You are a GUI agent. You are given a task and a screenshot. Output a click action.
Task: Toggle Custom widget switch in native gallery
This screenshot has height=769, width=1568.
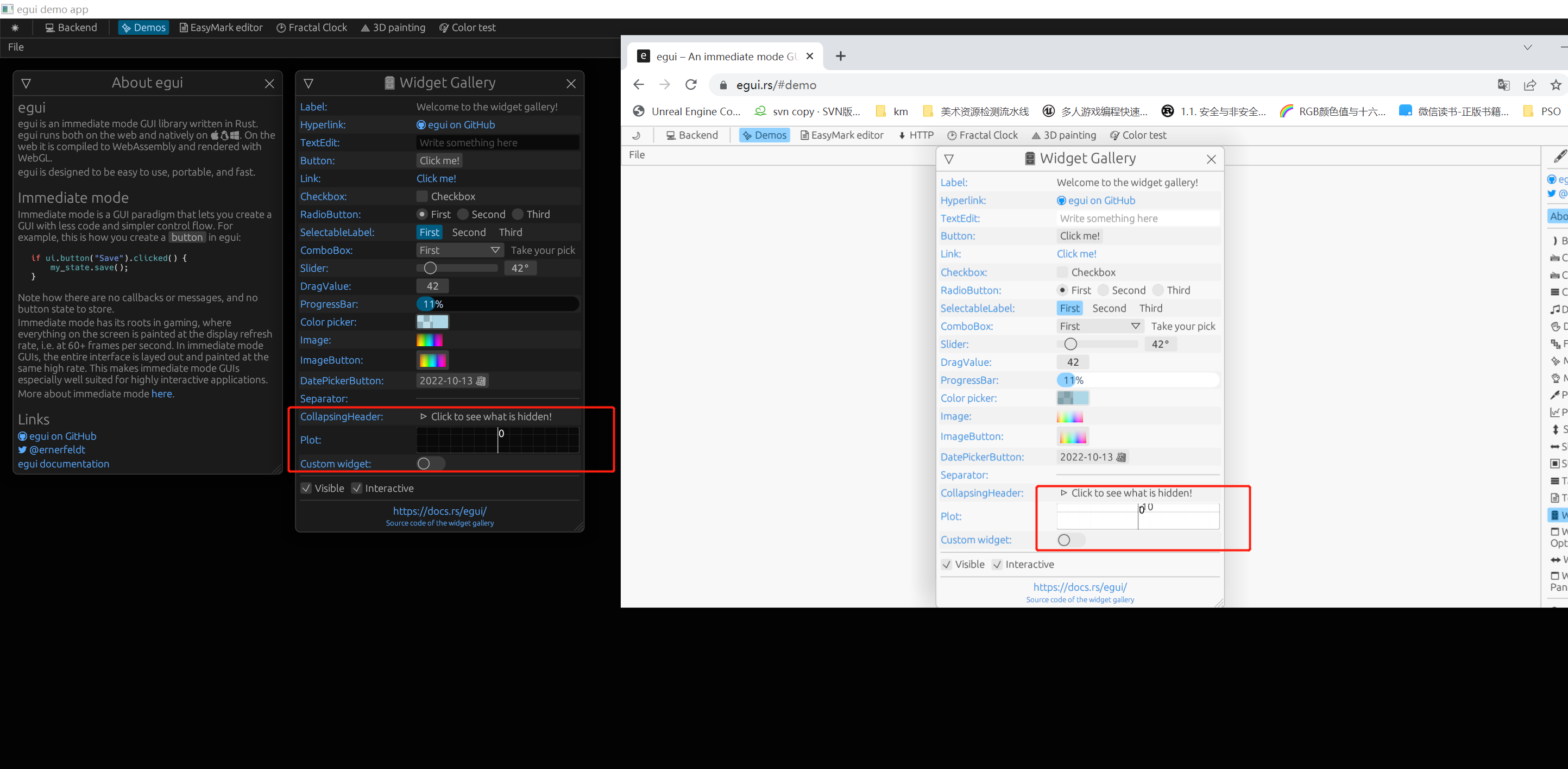[x=431, y=464]
